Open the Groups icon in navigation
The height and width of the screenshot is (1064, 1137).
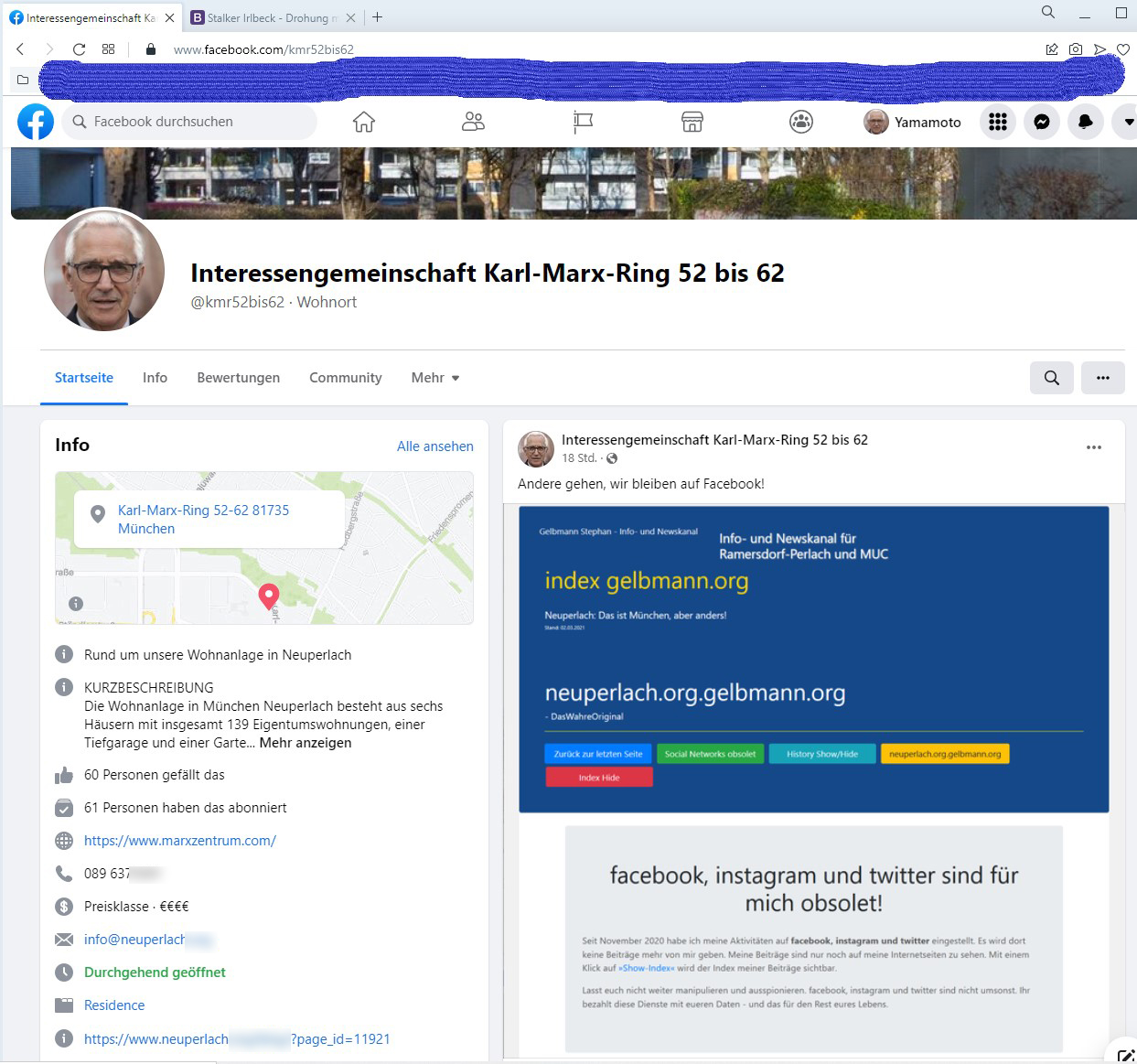[801, 122]
